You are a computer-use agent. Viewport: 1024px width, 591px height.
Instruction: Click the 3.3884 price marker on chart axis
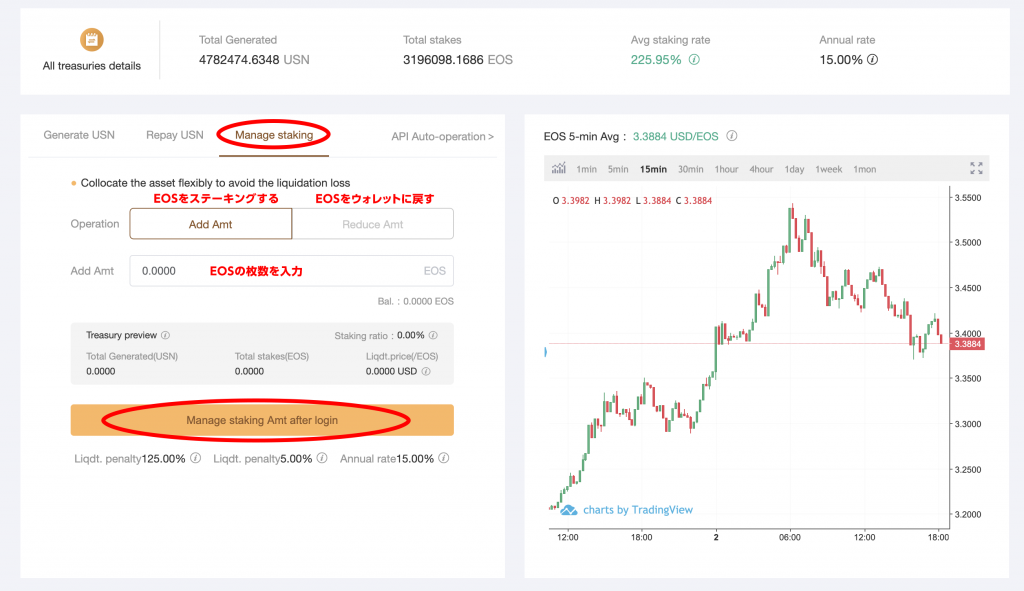(x=968, y=344)
